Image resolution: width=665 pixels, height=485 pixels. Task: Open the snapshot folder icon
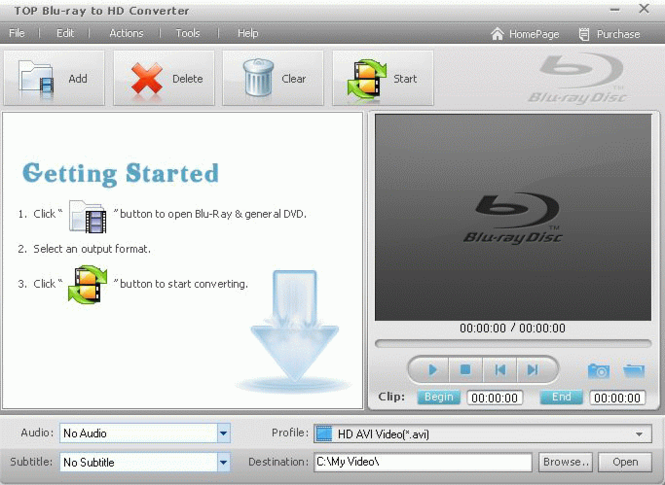[x=634, y=371]
